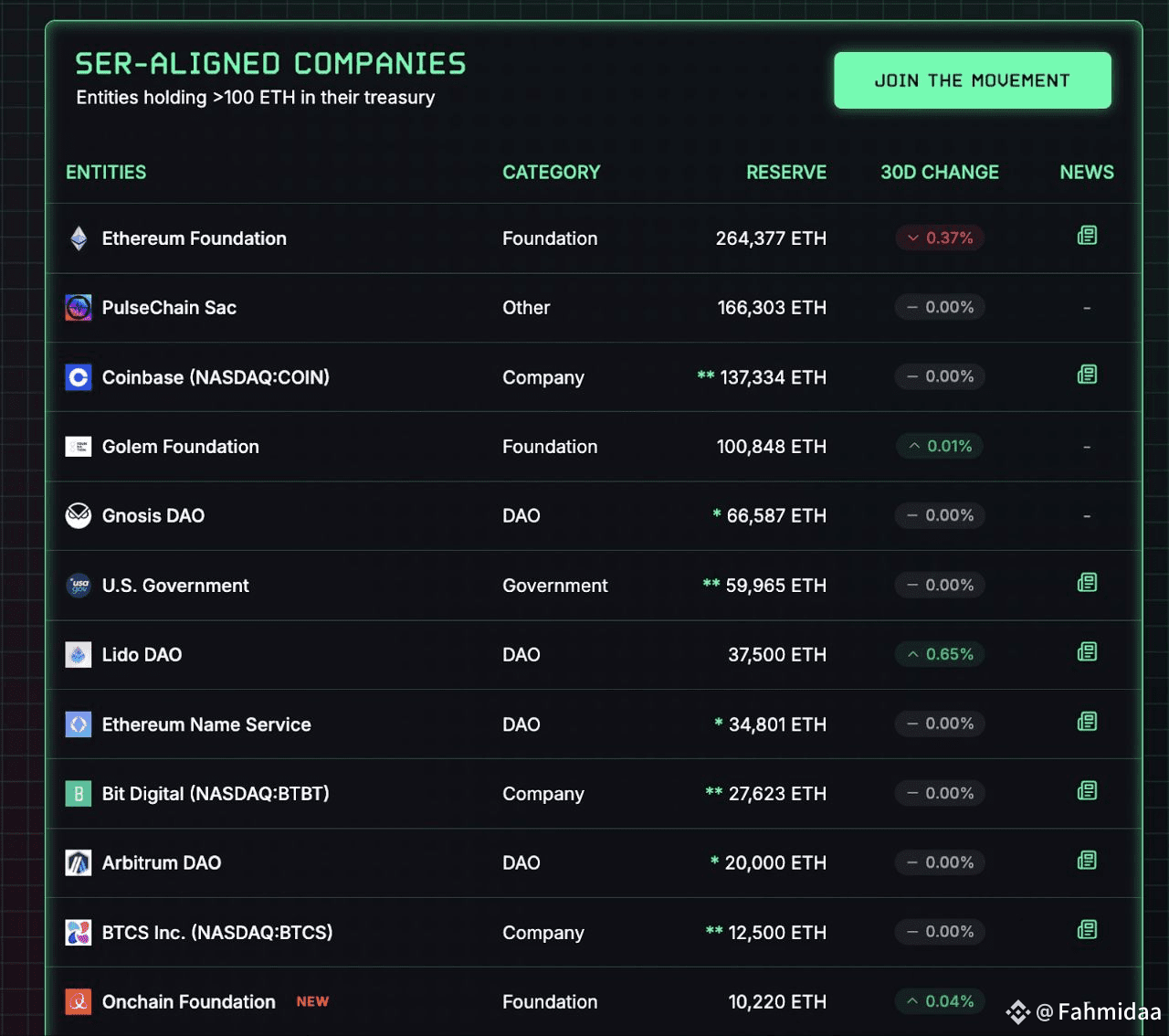Sort by the Reserve column header

pyautogui.click(x=786, y=173)
